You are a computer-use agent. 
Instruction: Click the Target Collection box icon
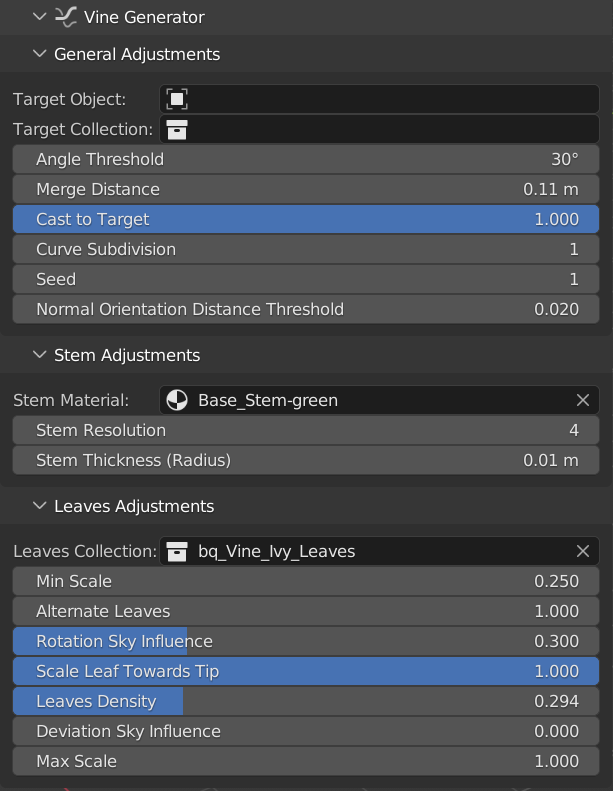177,129
